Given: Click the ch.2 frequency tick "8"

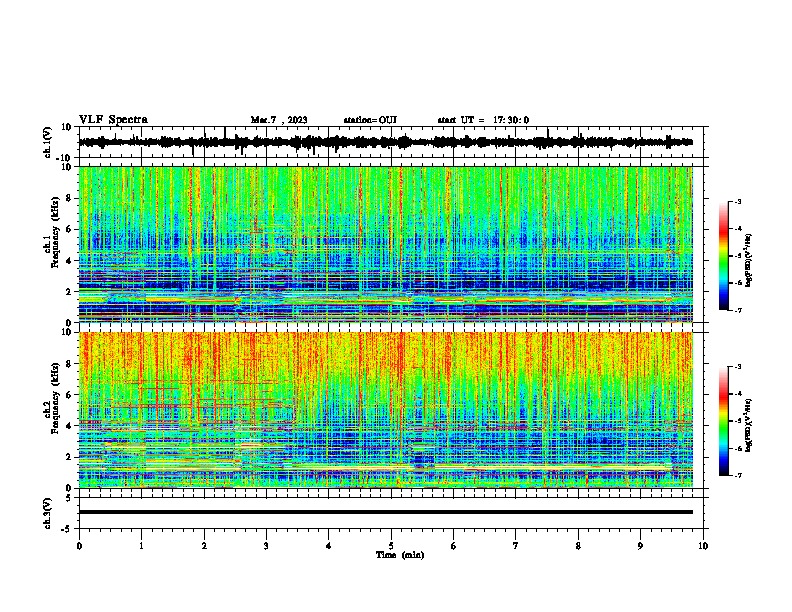Looking at the screenshot, I should tap(70, 364).
